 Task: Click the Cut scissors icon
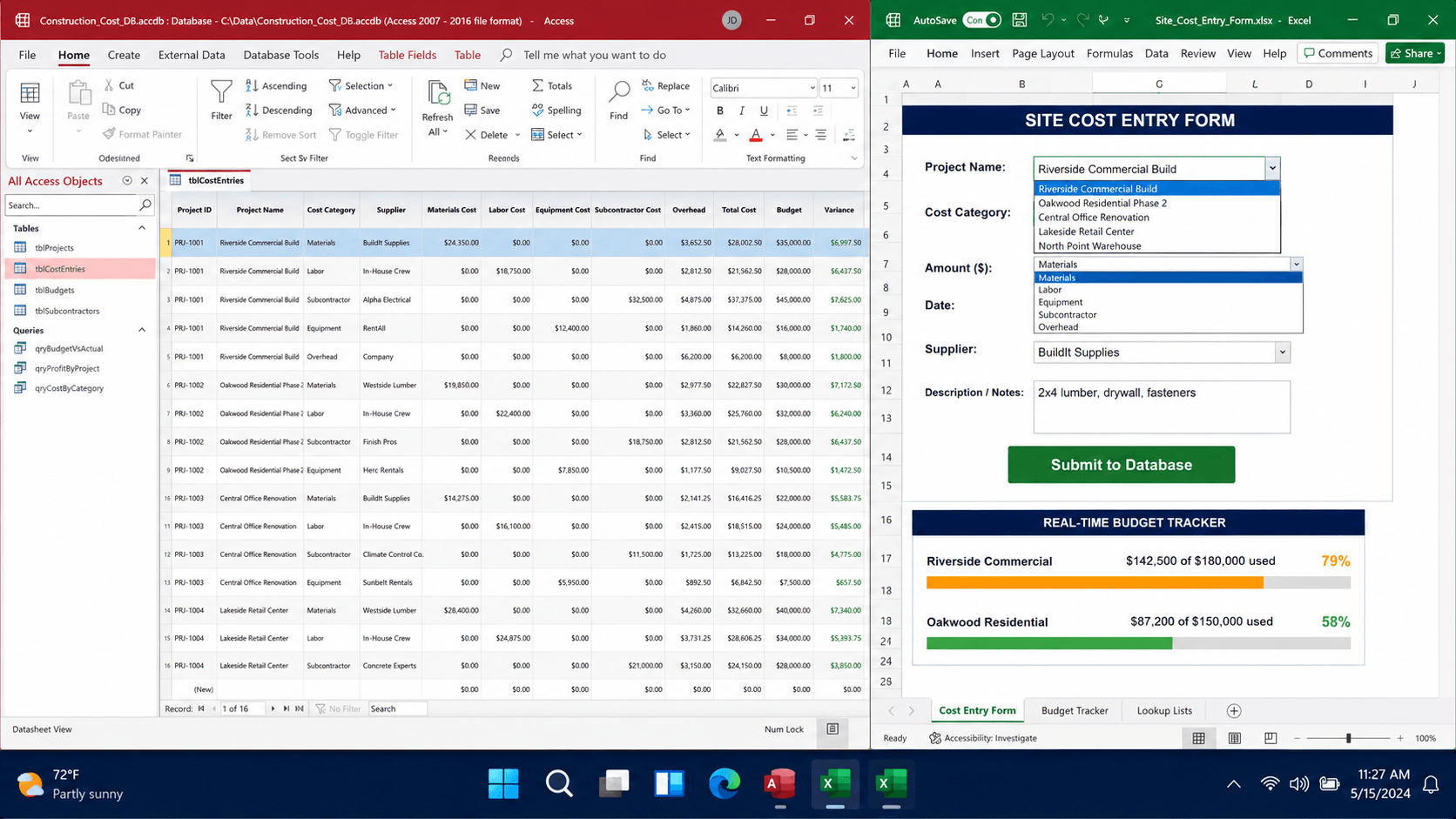click(109, 85)
